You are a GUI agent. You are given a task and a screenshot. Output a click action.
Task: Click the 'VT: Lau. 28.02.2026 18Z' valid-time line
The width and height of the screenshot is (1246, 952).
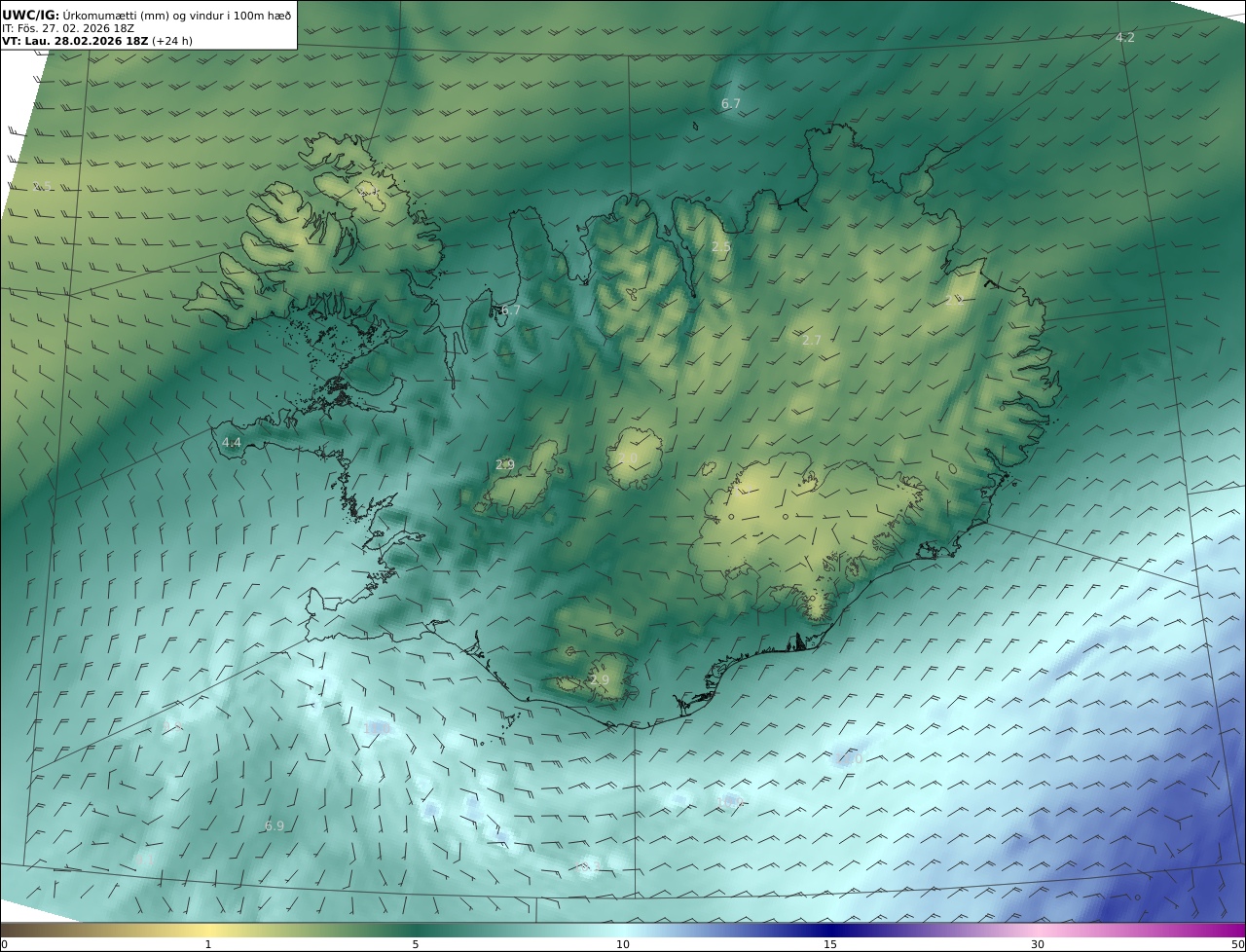pos(75,41)
